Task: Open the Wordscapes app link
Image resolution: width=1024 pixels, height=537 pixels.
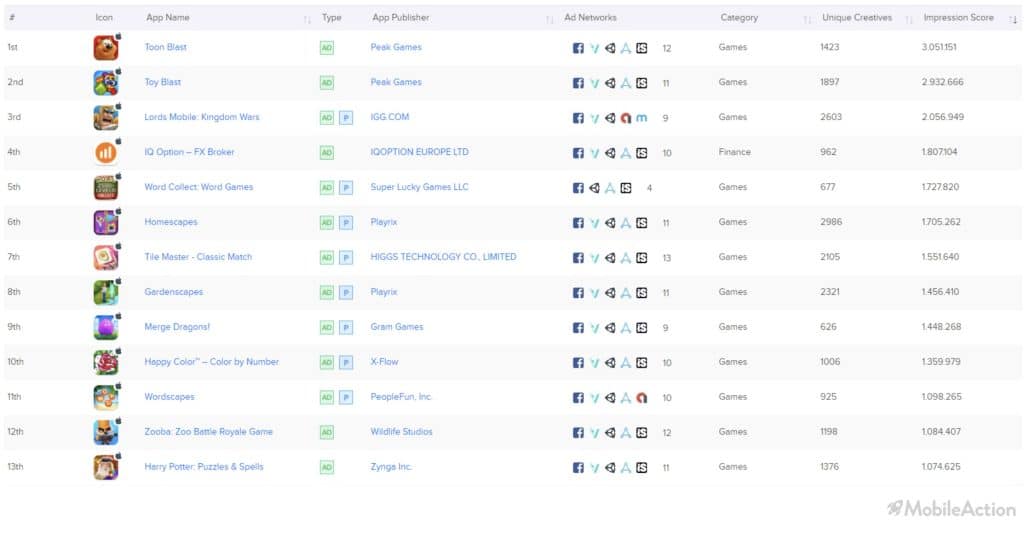Action: tap(169, 397)
